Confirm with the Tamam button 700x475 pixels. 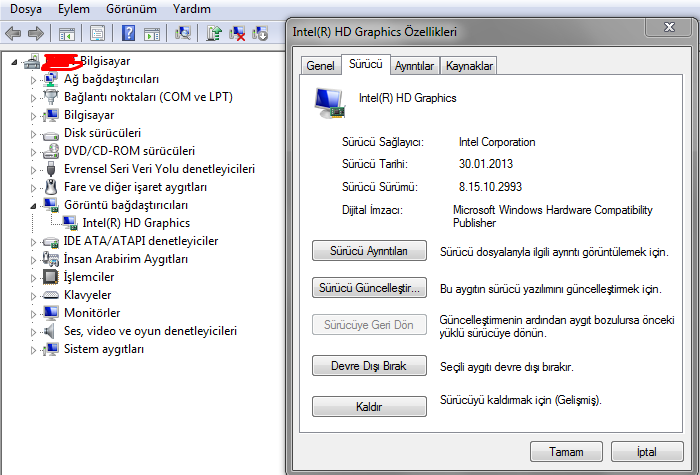coord(566,452)
